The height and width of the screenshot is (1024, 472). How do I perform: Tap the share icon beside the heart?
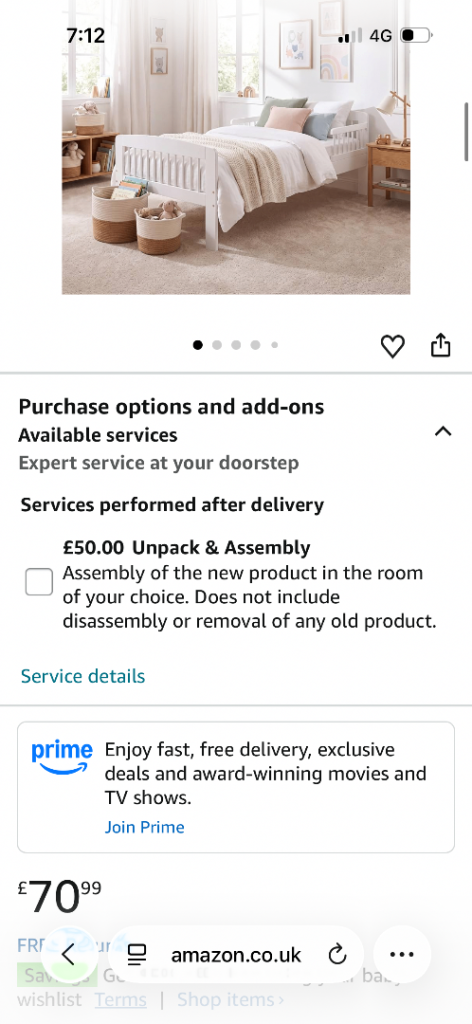(x=441, y=345)
